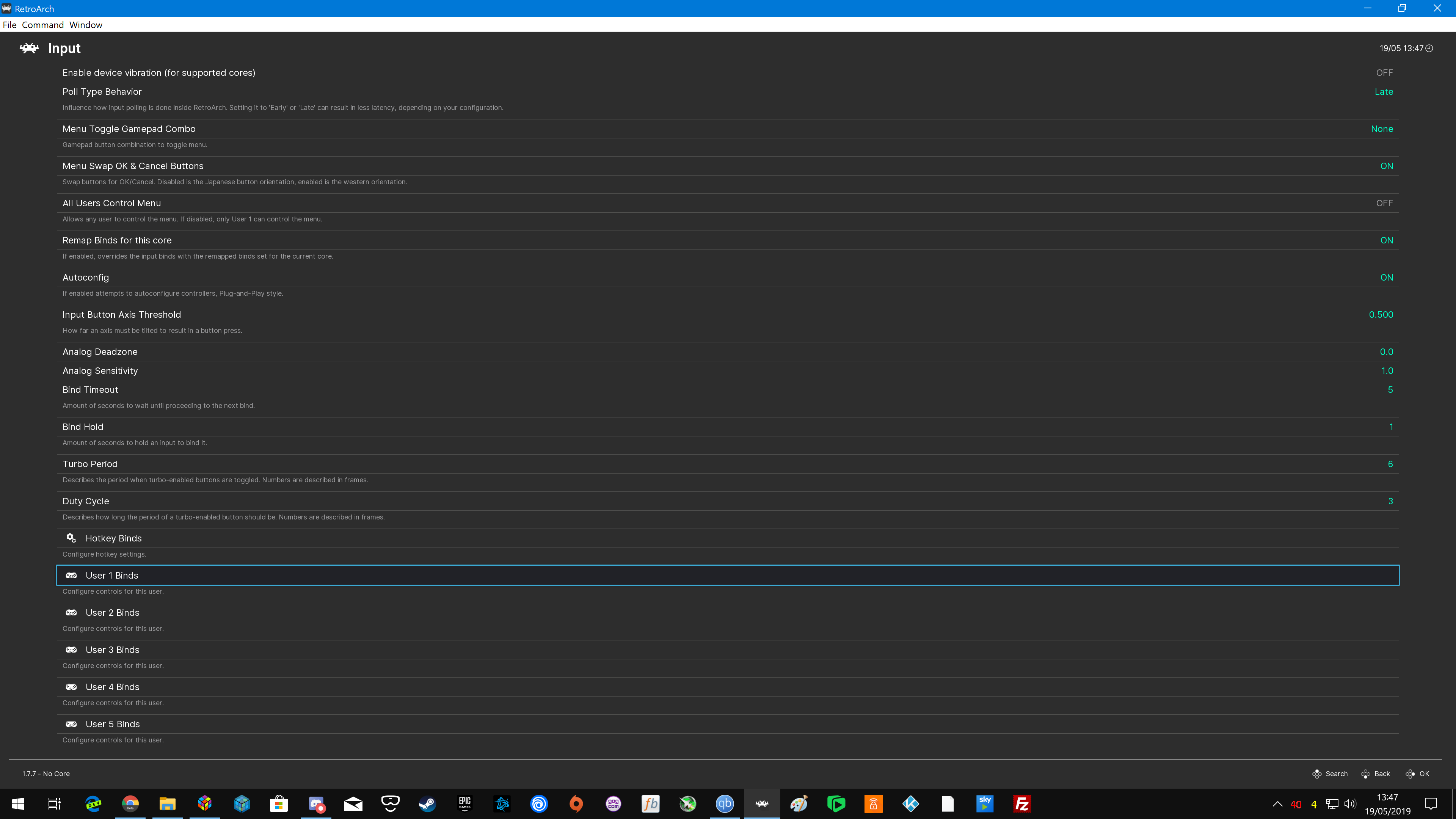The width and height of the screenshot is (1456, 819).
Task: Open FileZilla from the taskbar
Action: coord(1022,803)
